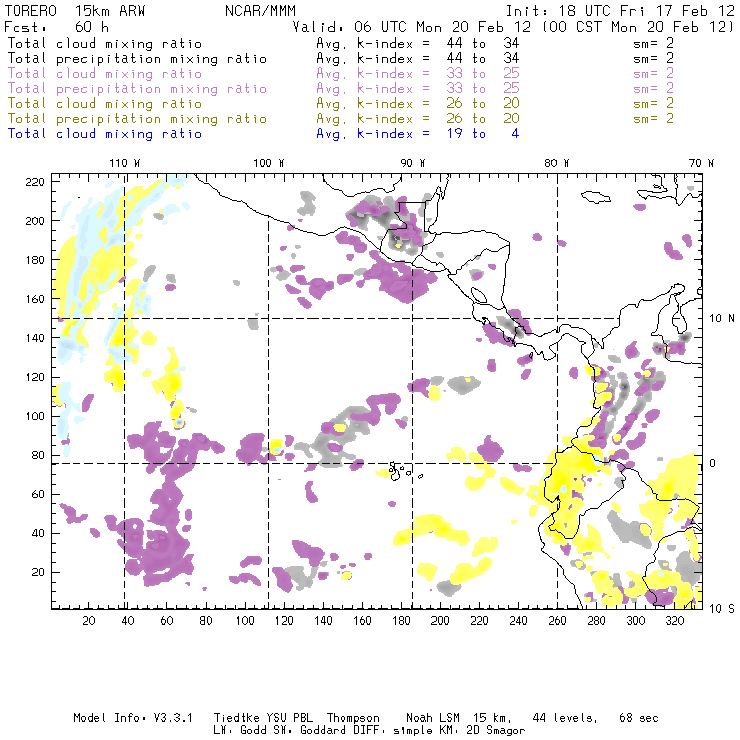Click '140' on the vertical axis
Viewport: 740px width, 740px height.
[x=35, y=338]
